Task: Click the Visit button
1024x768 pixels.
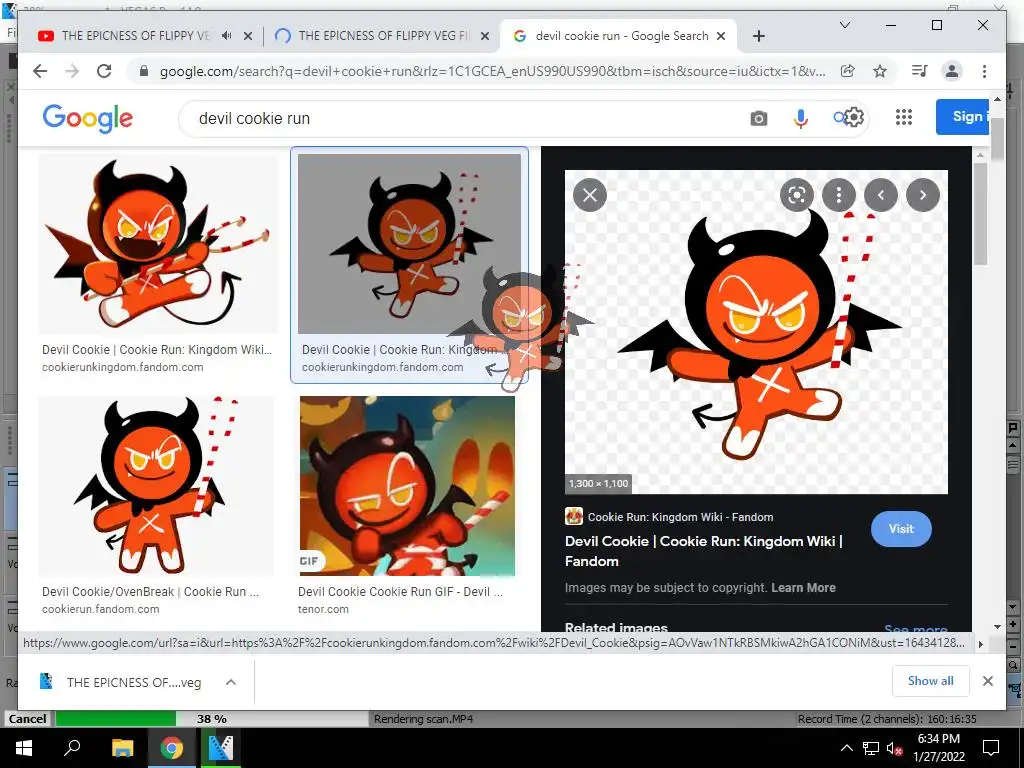Action: coord(901,529)
